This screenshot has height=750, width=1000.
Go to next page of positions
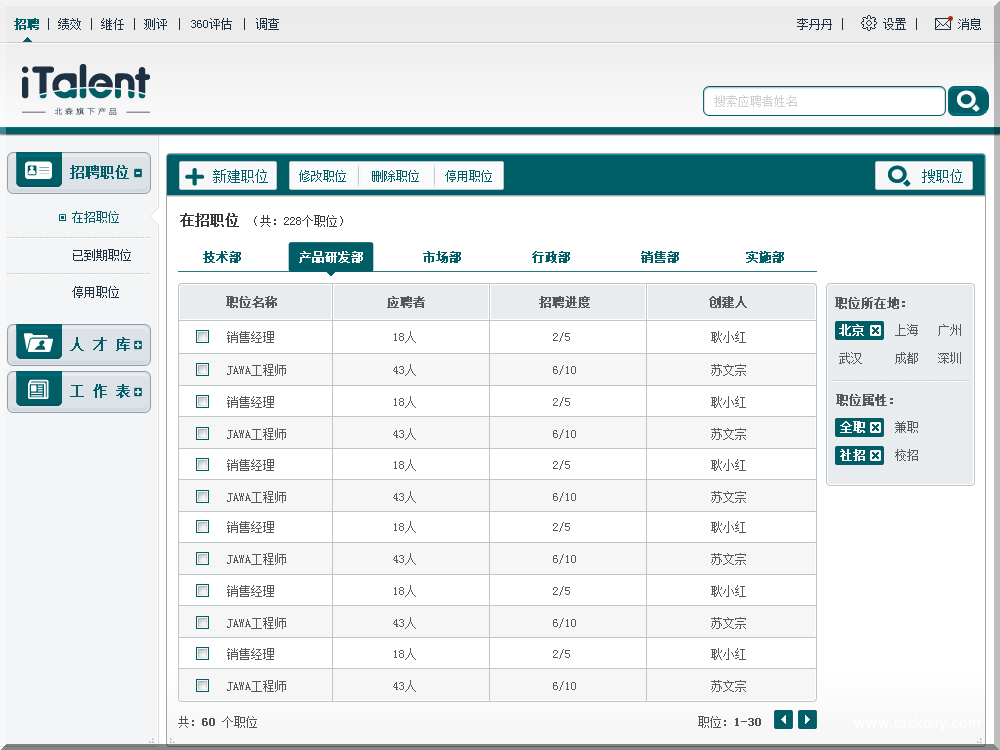[x=807, y=719]
